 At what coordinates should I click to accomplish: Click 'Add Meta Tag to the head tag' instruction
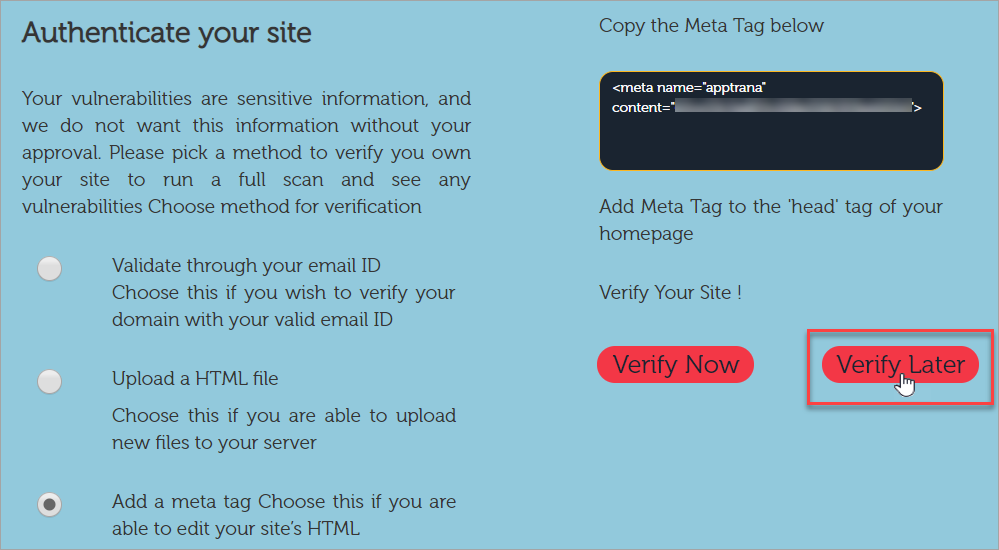(771, 220)
